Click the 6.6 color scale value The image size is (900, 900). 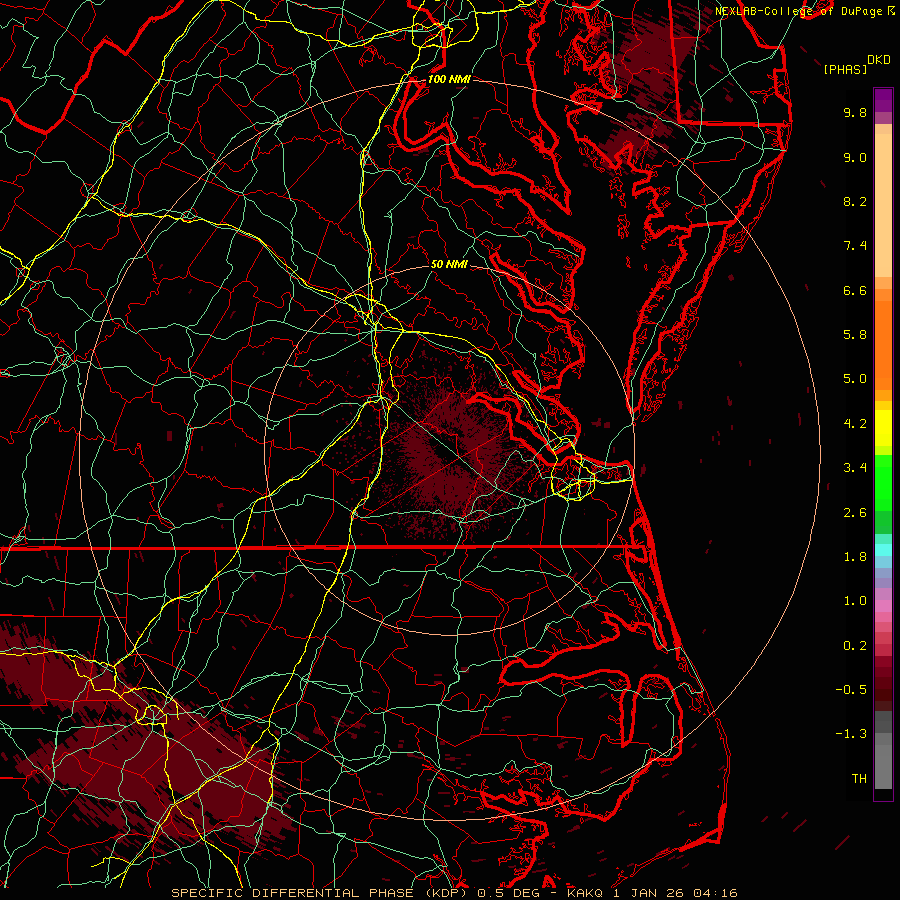click(x=855, y=290)
